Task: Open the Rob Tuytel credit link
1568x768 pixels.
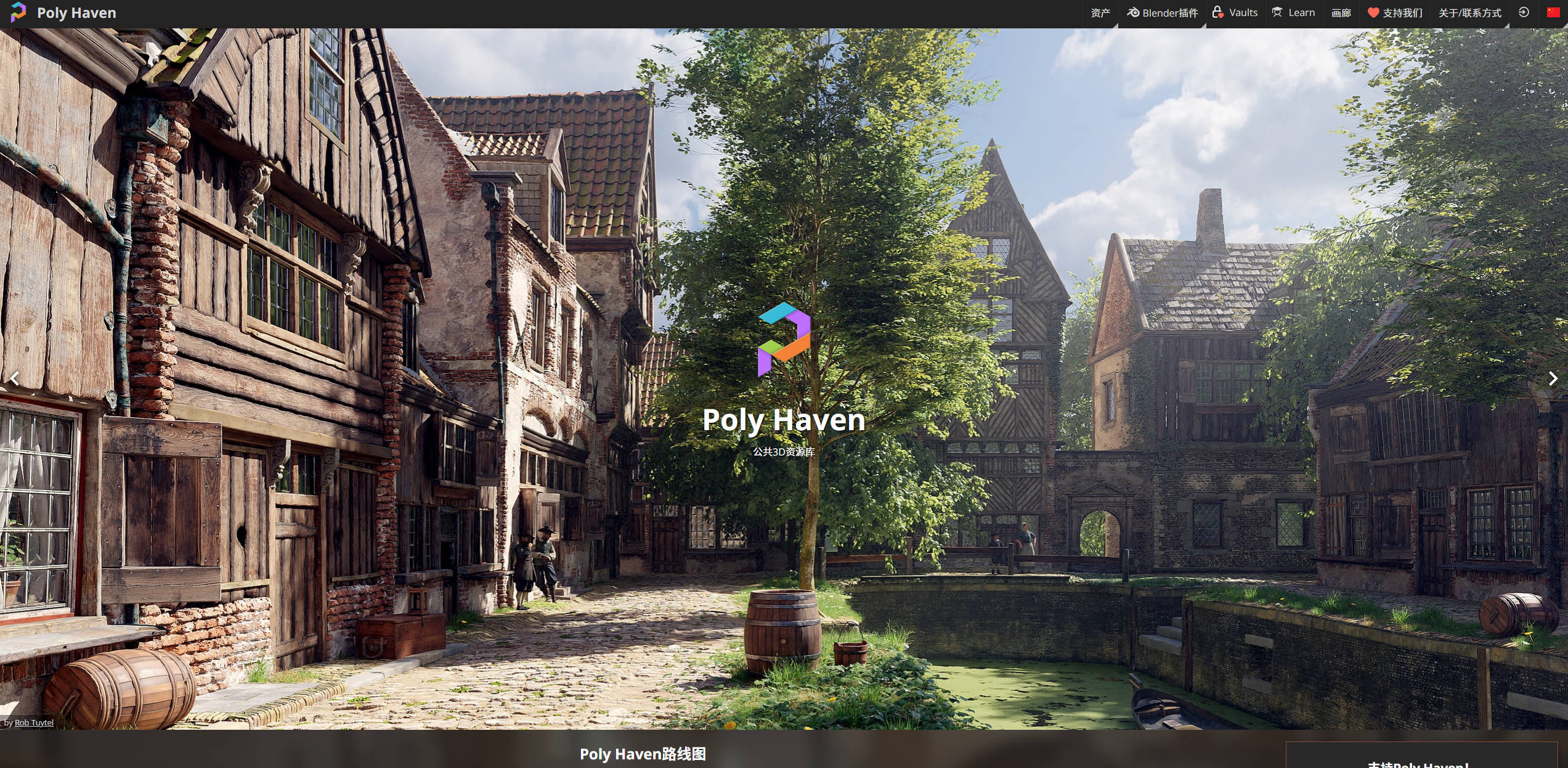Action: (x=34, y=722)
